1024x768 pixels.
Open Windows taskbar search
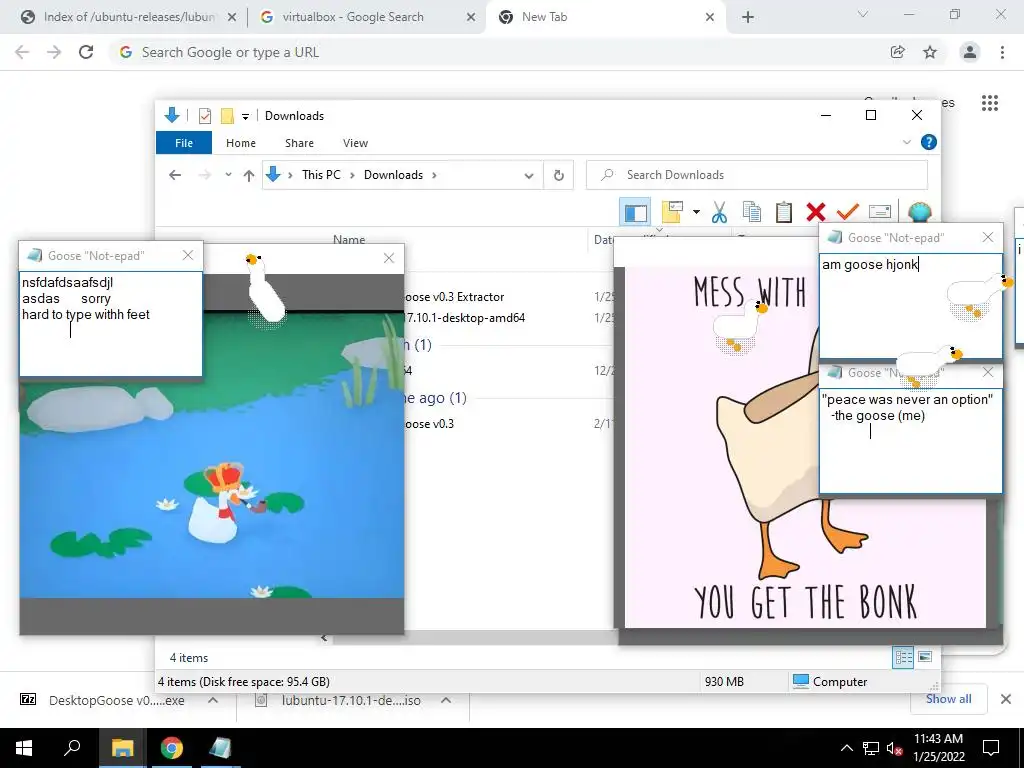[x=72, y=748]
